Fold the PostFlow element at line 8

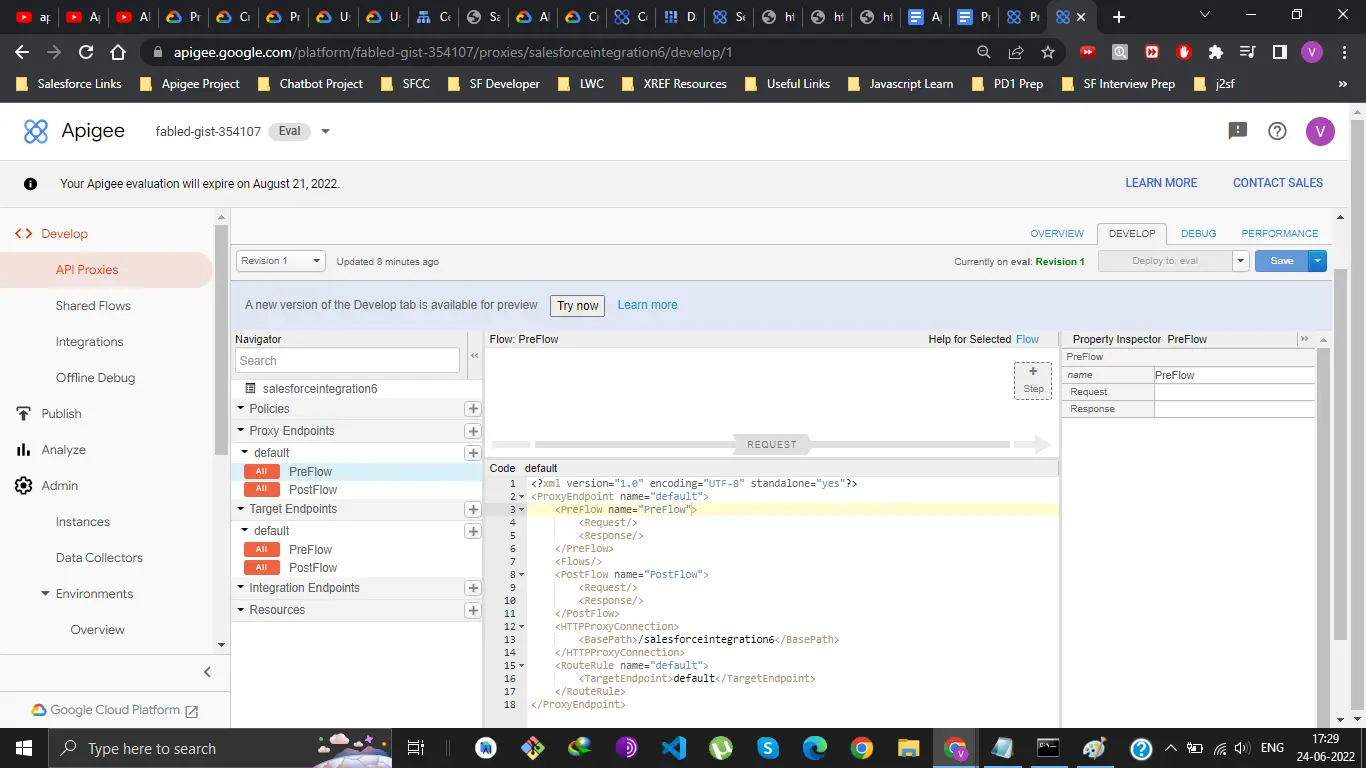521,575
